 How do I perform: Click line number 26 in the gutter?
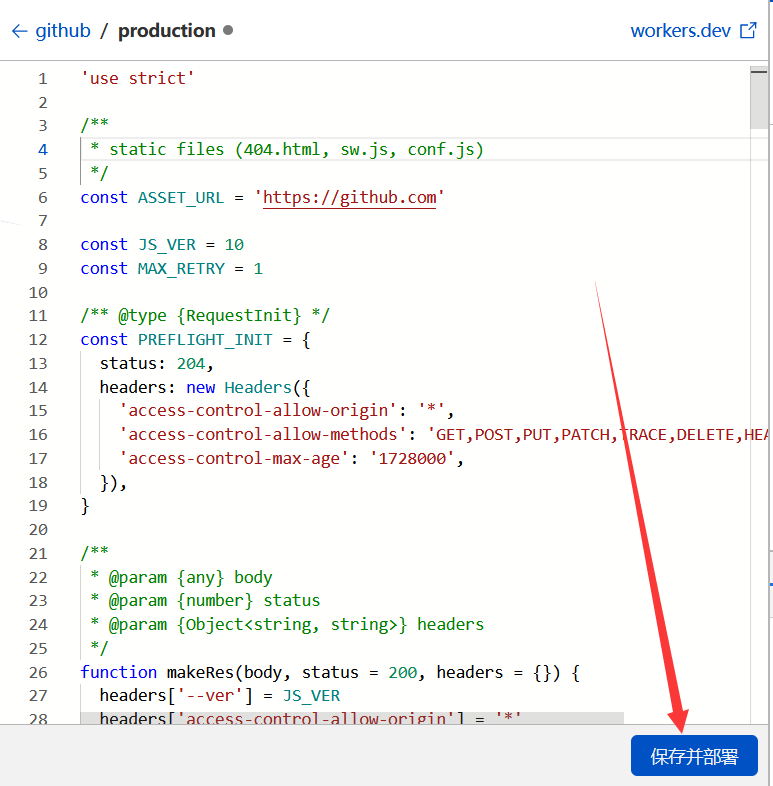coord(38,672)
